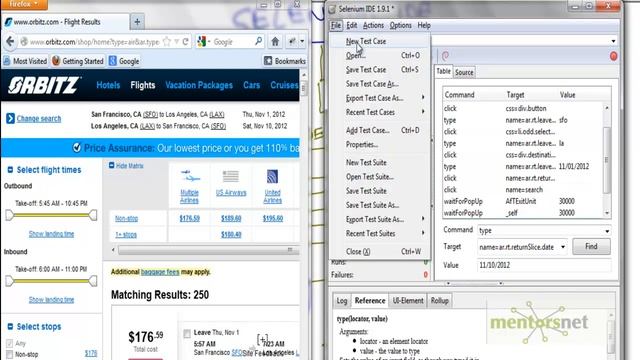Image resolution: width=640 pixels, height=360 pixels.
Task: Click outbound take-off left slider handle
Action: (9, 215)
